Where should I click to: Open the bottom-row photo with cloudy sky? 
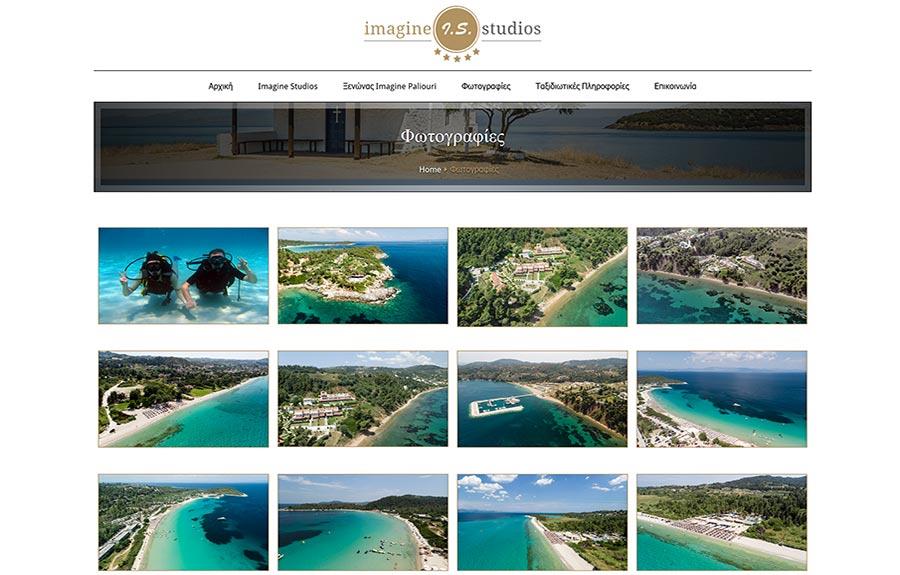(542, 522)
